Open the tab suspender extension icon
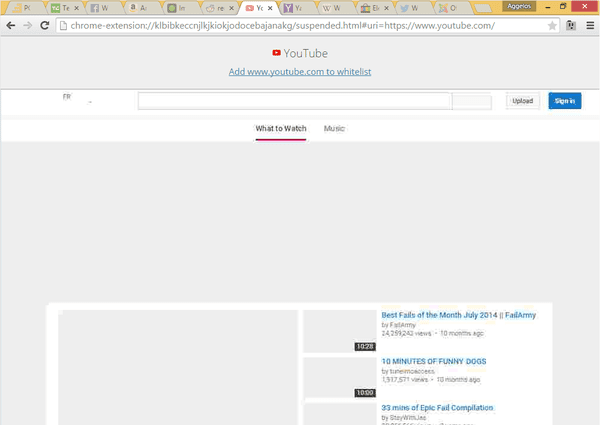This screenshot has width=600, height=425. (571, 26)
